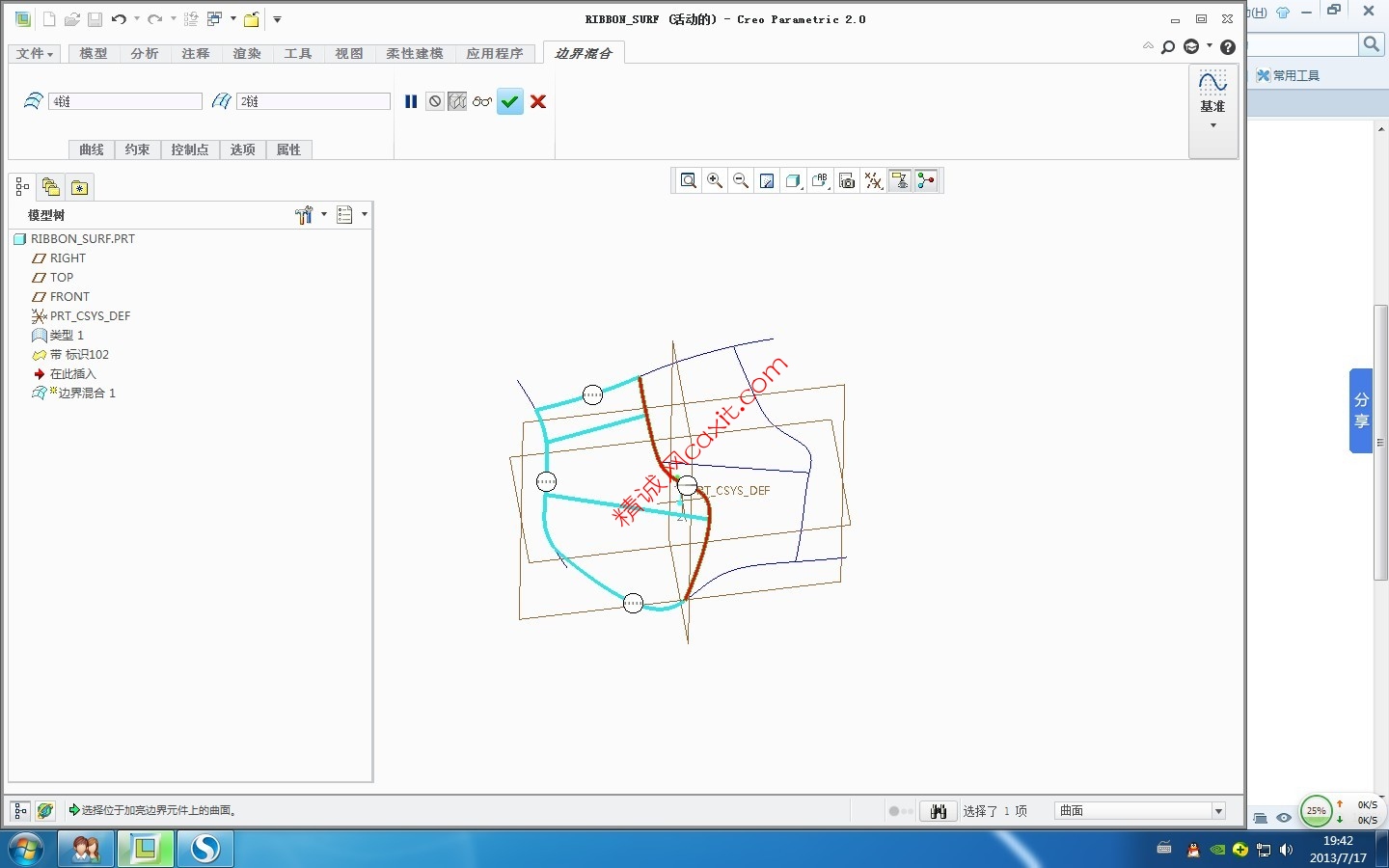The height and width of the screenshot is (868, 1389).
Task: Click the first direction curves collector field
Action: [x=126, y=101]
